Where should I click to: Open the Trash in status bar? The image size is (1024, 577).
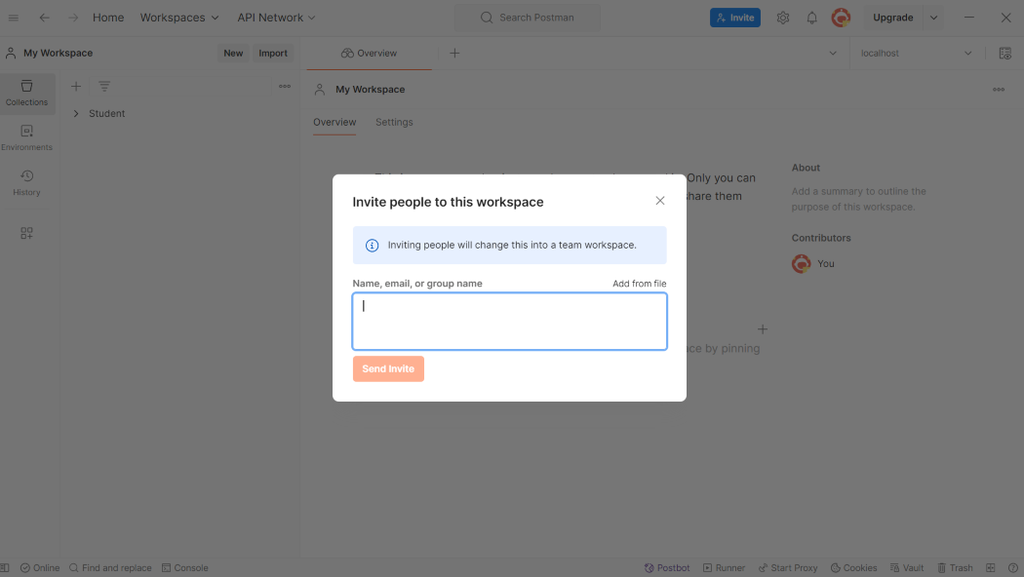click(954, 568)
